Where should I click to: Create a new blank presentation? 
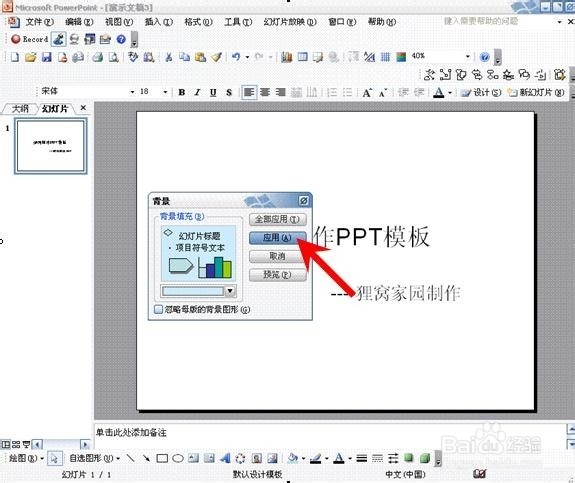point(15,57)
